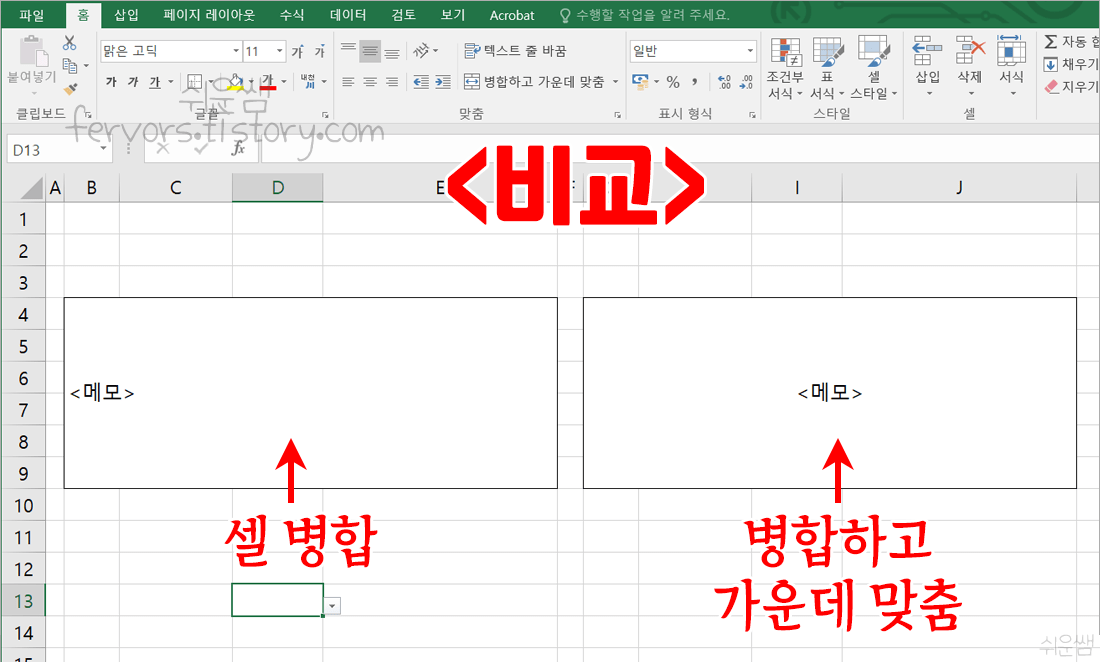Toggle italic (가) formatting
The image size is (1100, 662).
tap(133, 82)
